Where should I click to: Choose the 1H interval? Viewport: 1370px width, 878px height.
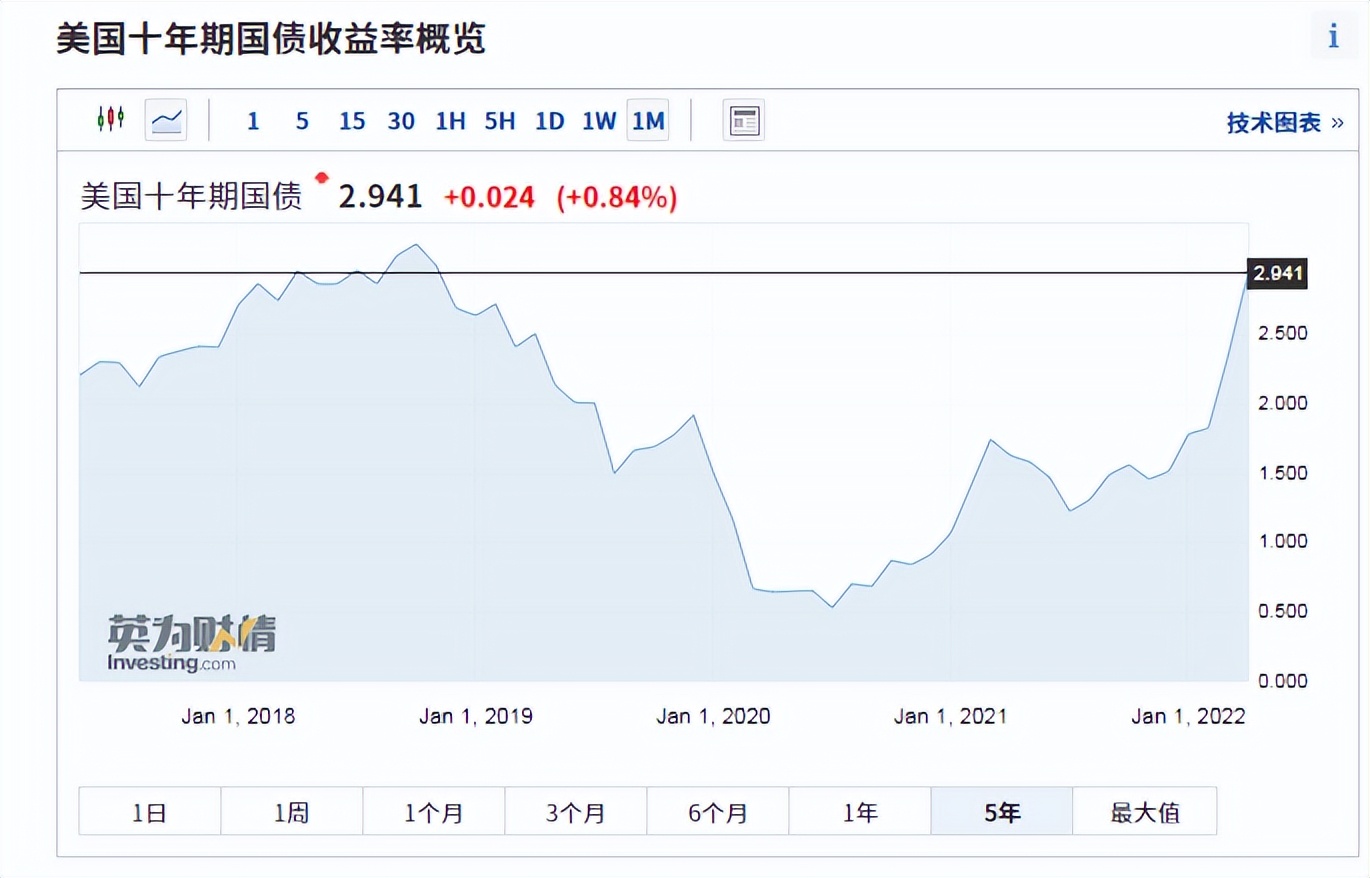point(450,121)
